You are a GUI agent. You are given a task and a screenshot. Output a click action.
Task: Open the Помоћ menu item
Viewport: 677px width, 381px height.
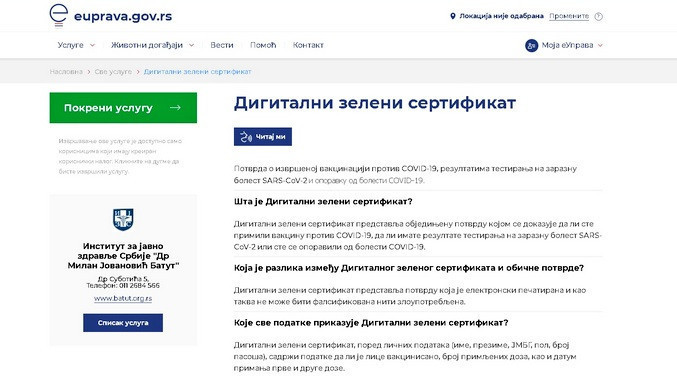(x=263, y=45)
